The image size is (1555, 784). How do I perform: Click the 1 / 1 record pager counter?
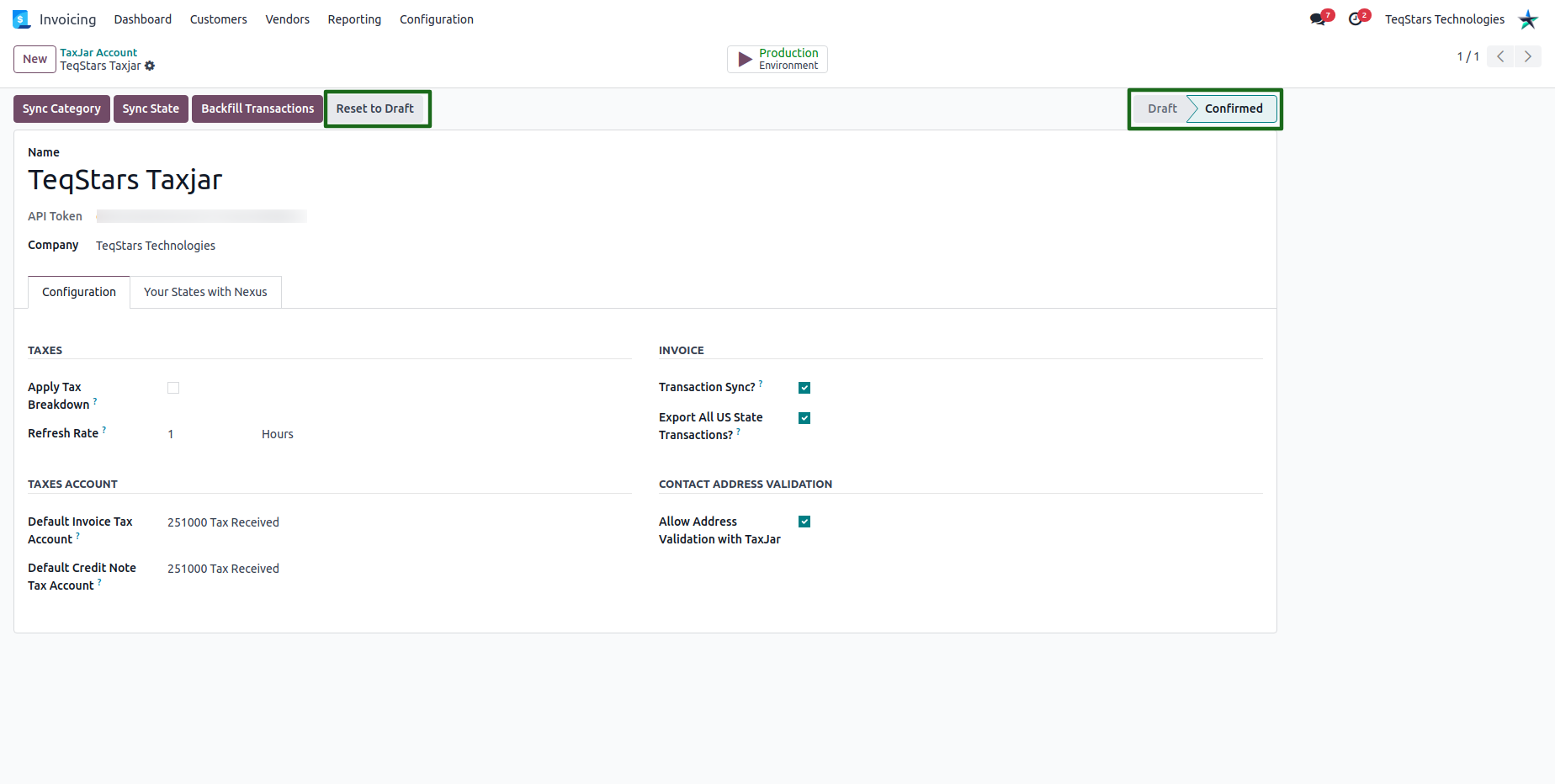tap(1468, 56)
